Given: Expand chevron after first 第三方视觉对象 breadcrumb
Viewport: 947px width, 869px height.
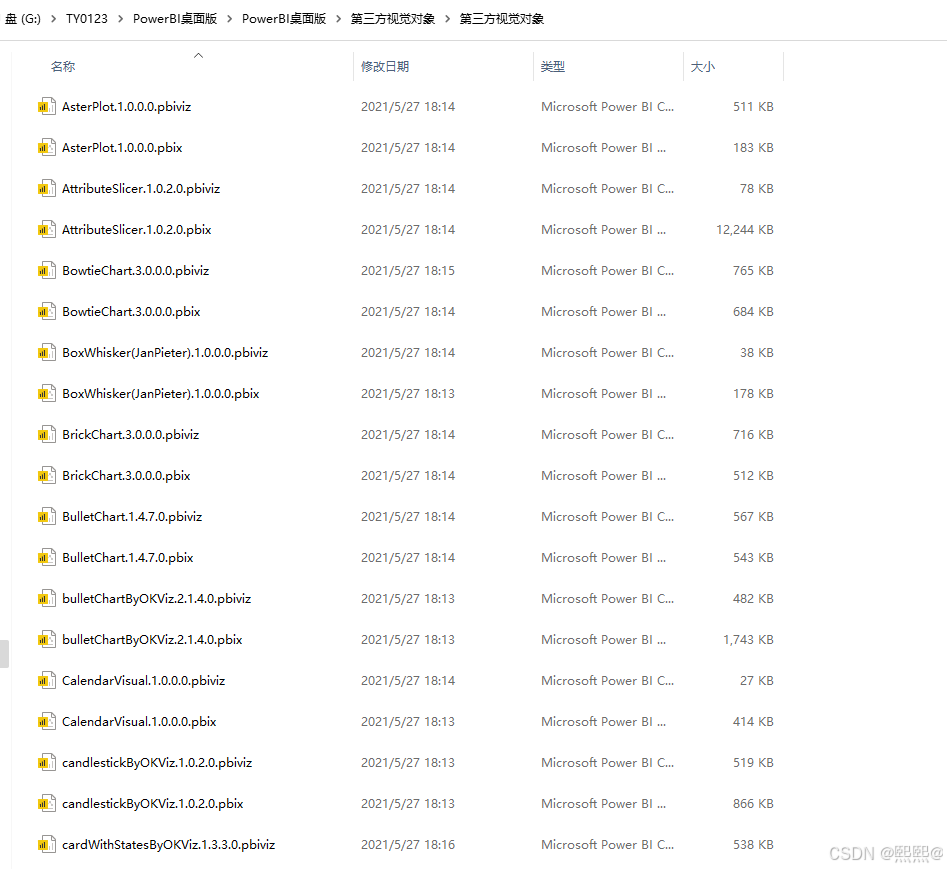Looking at the screenshot, I should [448, 19].
